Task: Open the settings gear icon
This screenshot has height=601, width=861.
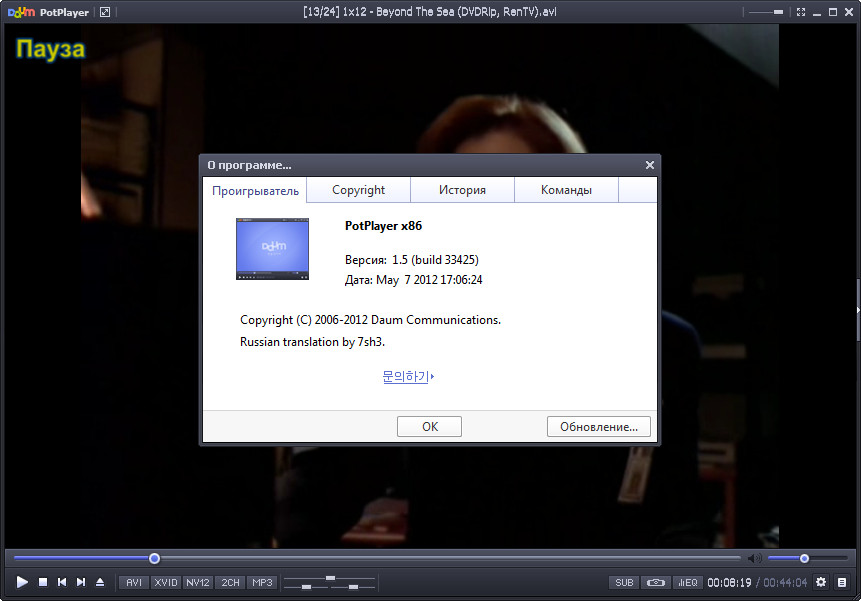Action: (821, 582)
